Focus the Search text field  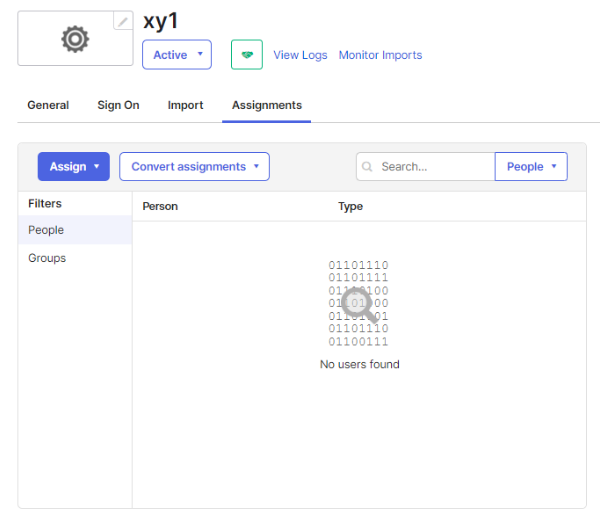pyautogui.click(x=434, y=167)
